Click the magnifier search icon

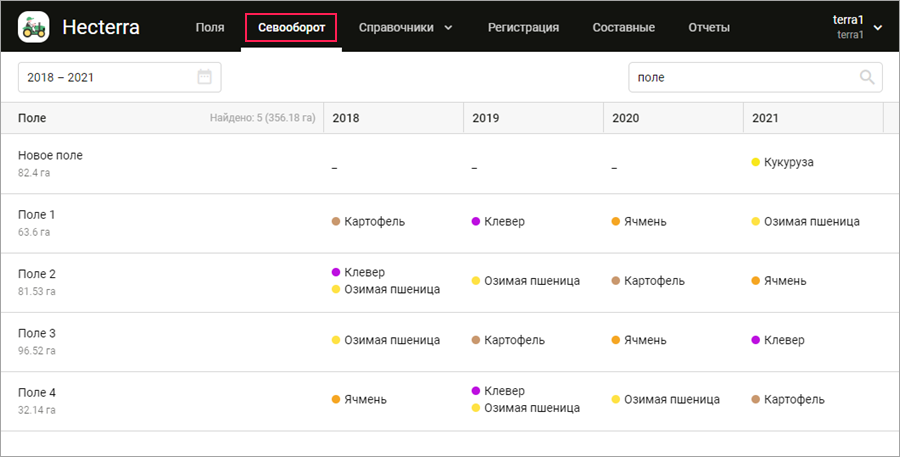pos(867,77)
